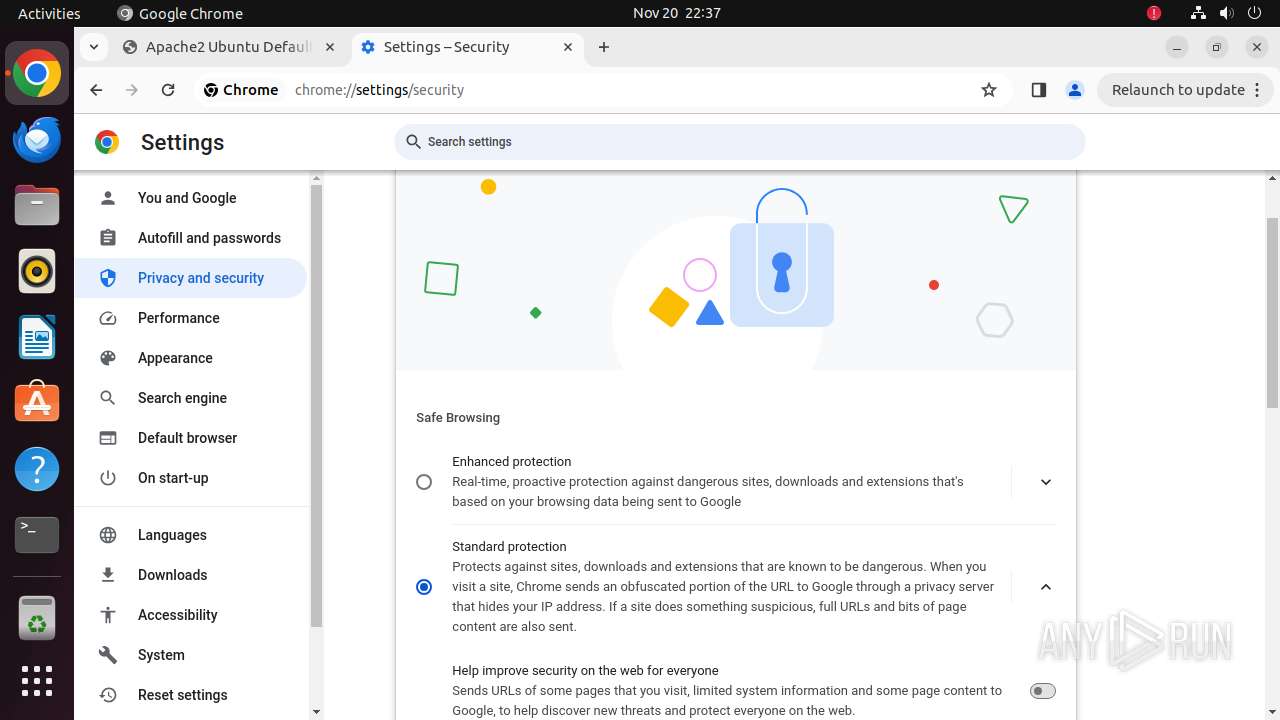Open a new tab
The image size is (1280, 720).
[x=604, y=47]
